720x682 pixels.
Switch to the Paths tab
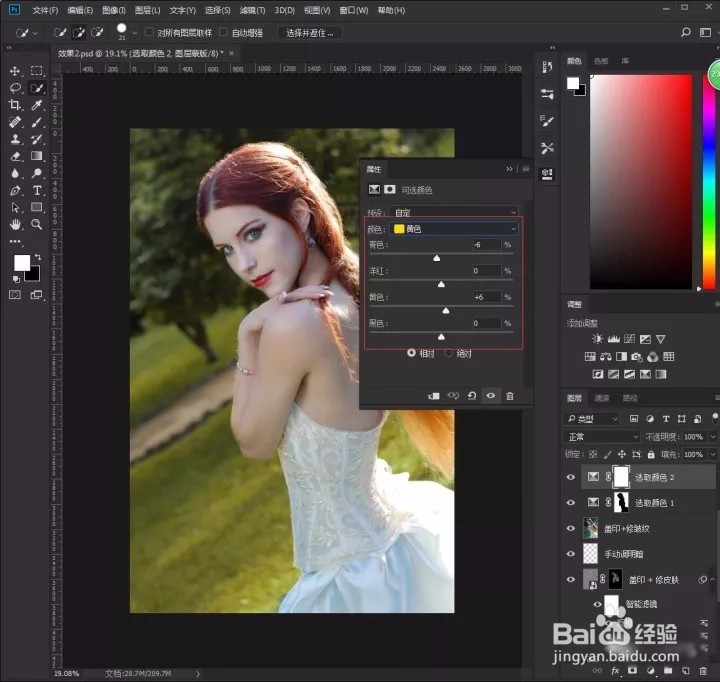[x=630, y=398]
